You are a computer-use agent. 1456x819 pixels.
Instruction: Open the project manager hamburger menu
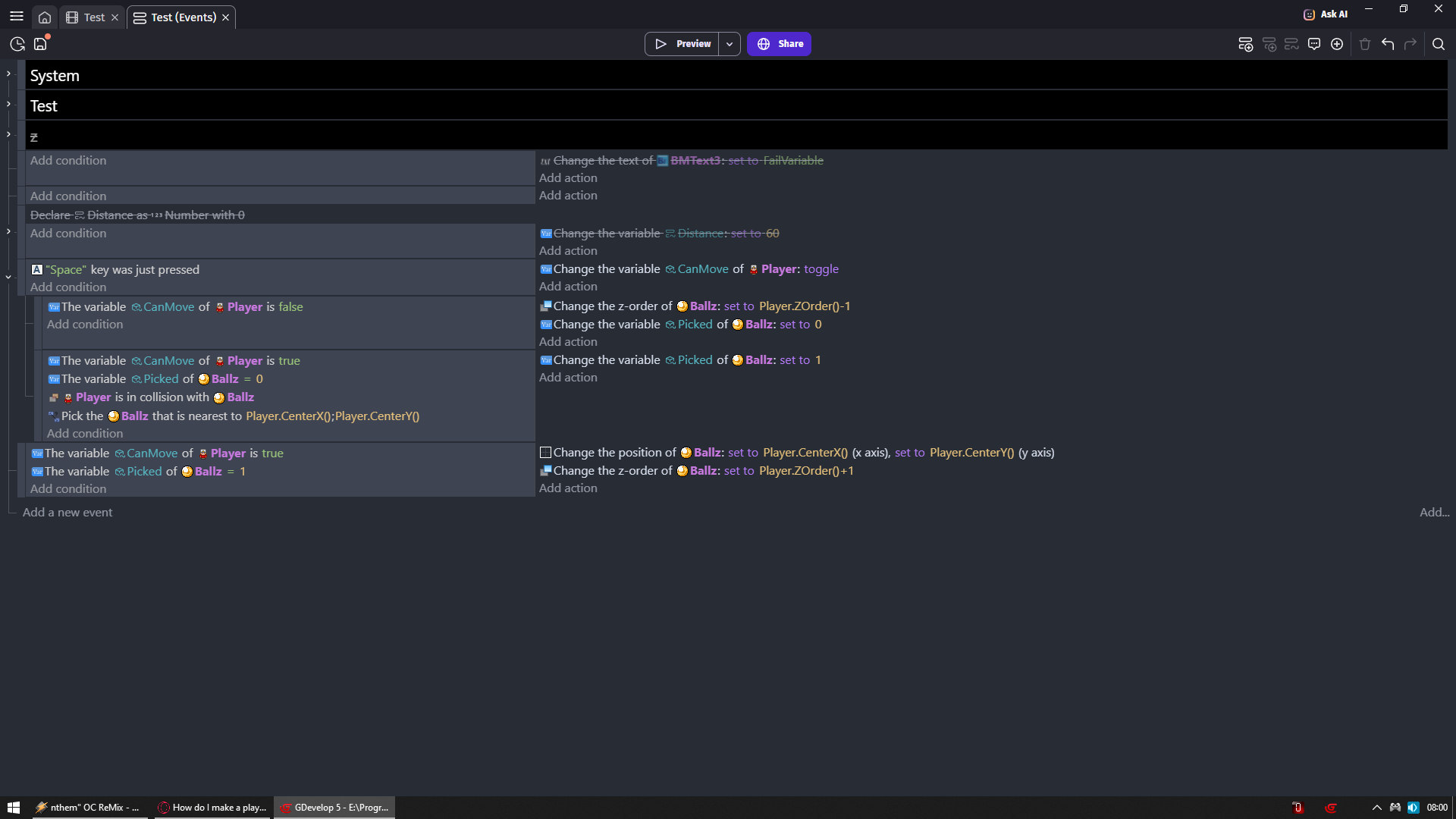coord(17,17)
